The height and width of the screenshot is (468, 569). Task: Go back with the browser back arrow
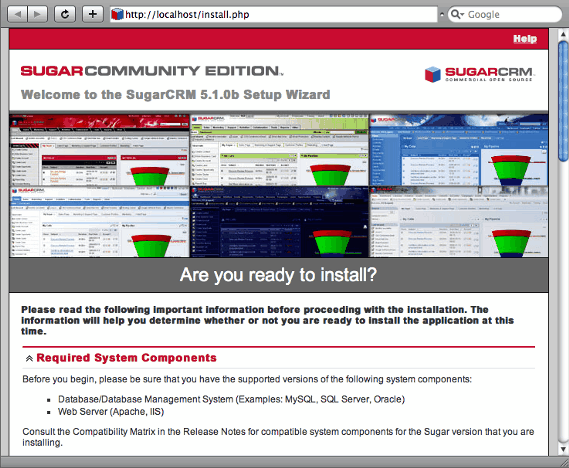click(17, 15)
